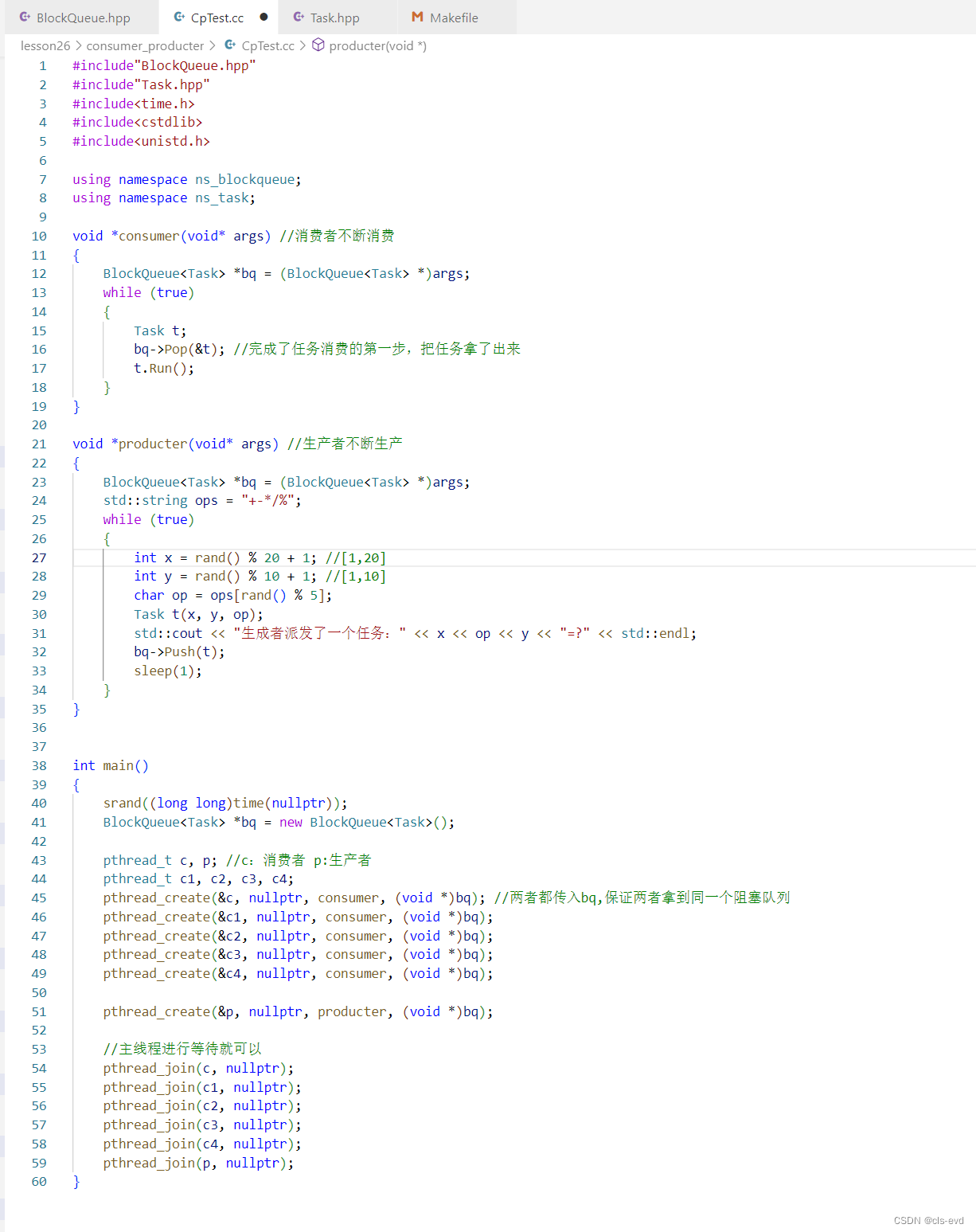Viewport: 976px width, 1232px height.
Task: Open the consumer_producter breadcrumb item
Action: (x=146, y=45)
